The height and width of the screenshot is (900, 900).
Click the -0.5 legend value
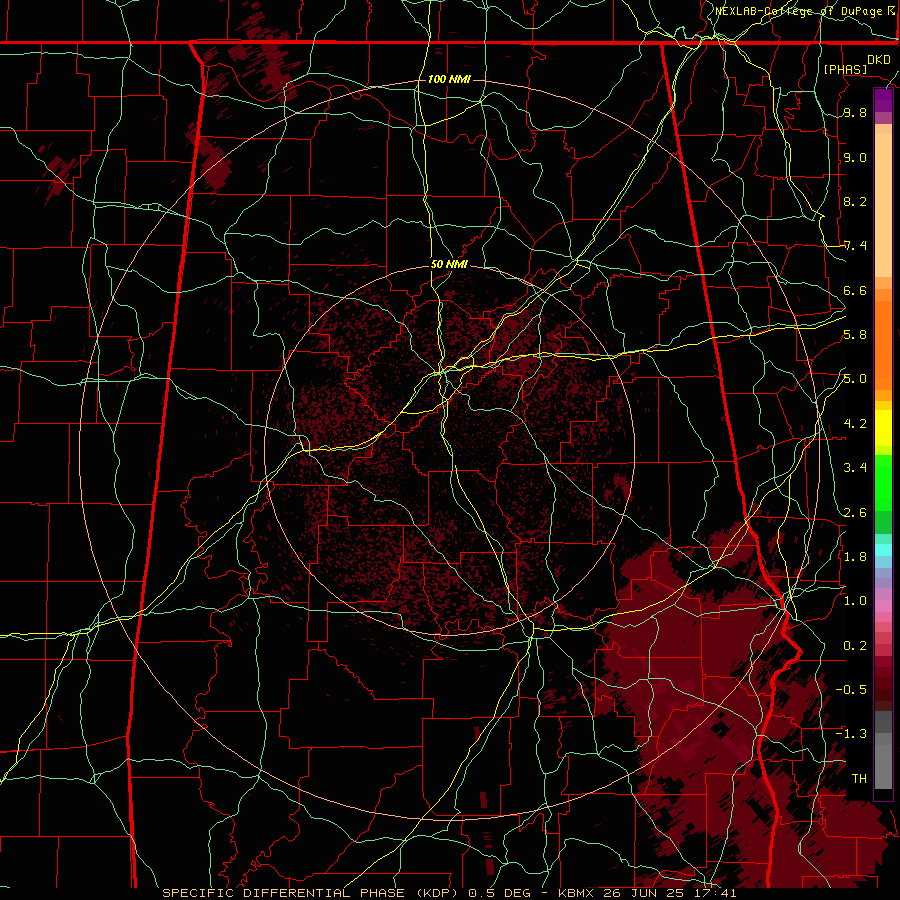[851, 690]
